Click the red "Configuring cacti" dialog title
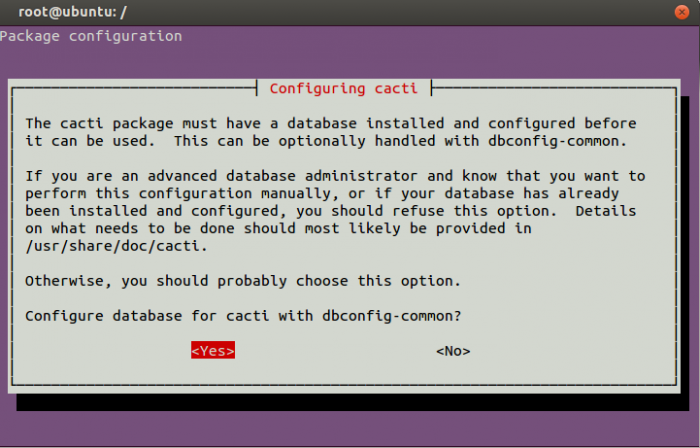This screenshot has height=448, width=700. 344,88
